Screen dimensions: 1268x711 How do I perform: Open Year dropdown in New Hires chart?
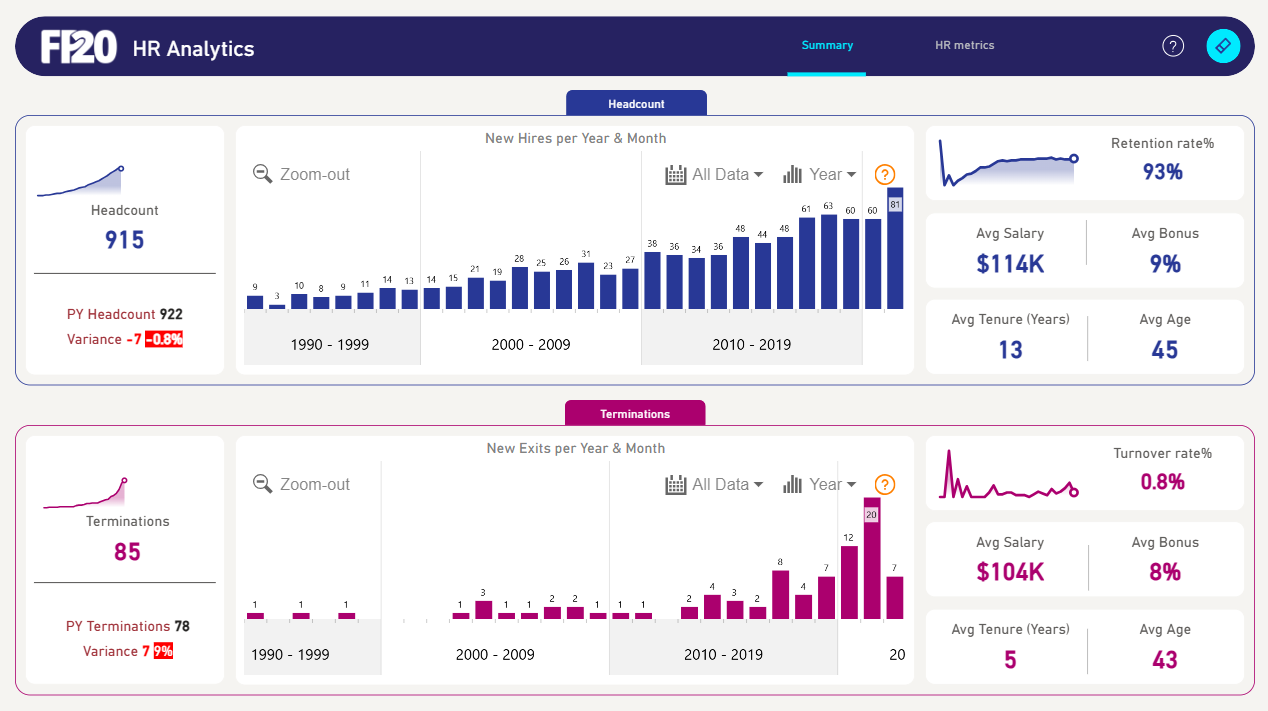[833, 174]
